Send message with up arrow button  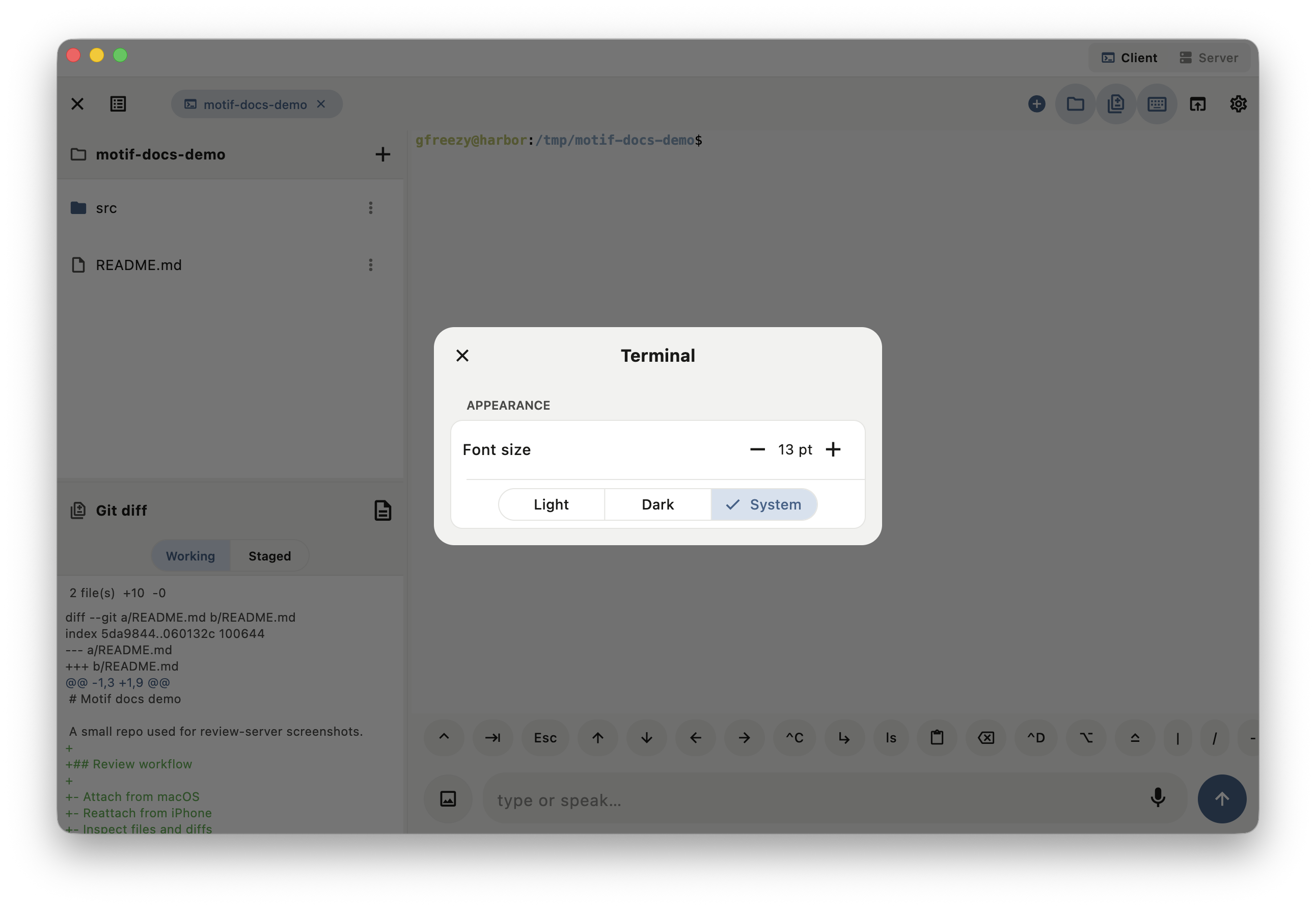1221,798
